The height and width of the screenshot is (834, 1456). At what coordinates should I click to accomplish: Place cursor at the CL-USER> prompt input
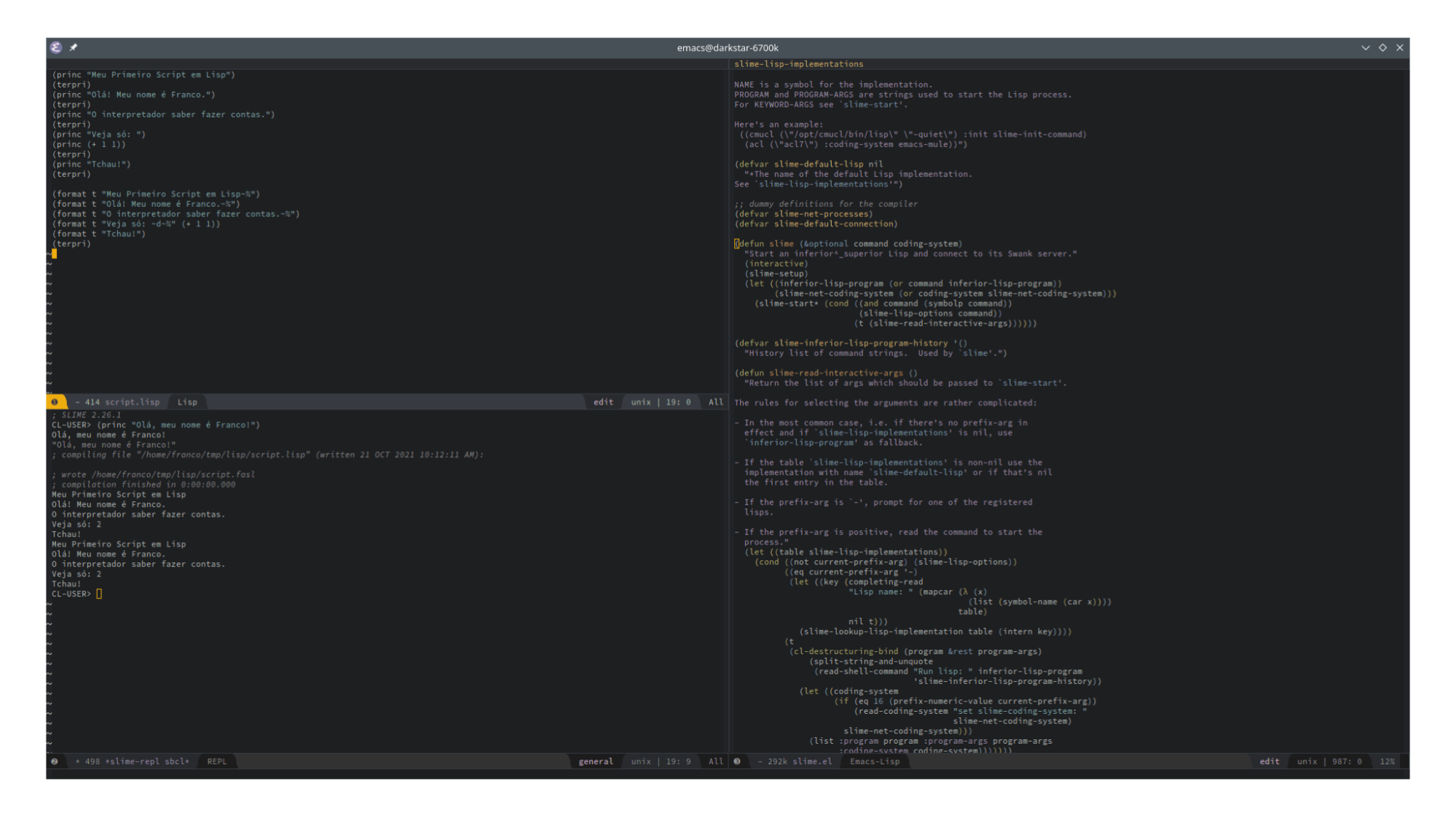(x=99, y=594)
